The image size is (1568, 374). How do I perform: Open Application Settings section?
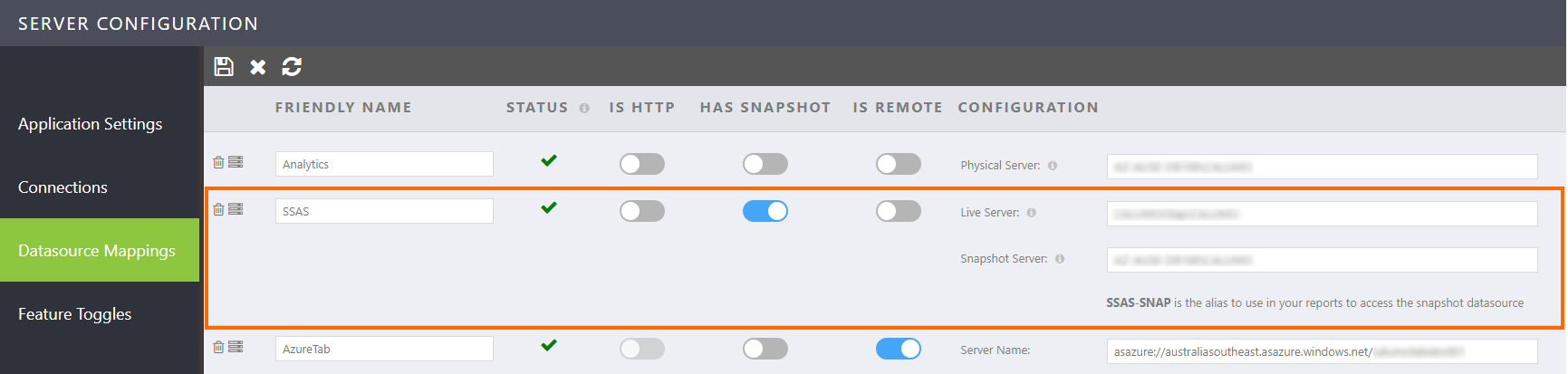coord(91,124)
